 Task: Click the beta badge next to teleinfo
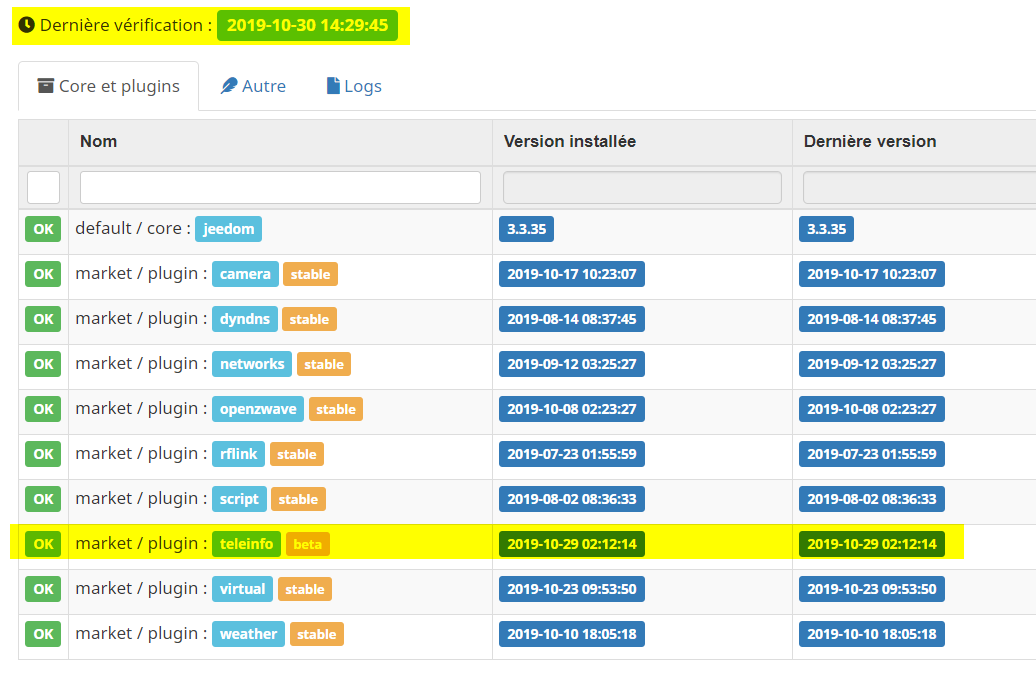click(308, 544)
